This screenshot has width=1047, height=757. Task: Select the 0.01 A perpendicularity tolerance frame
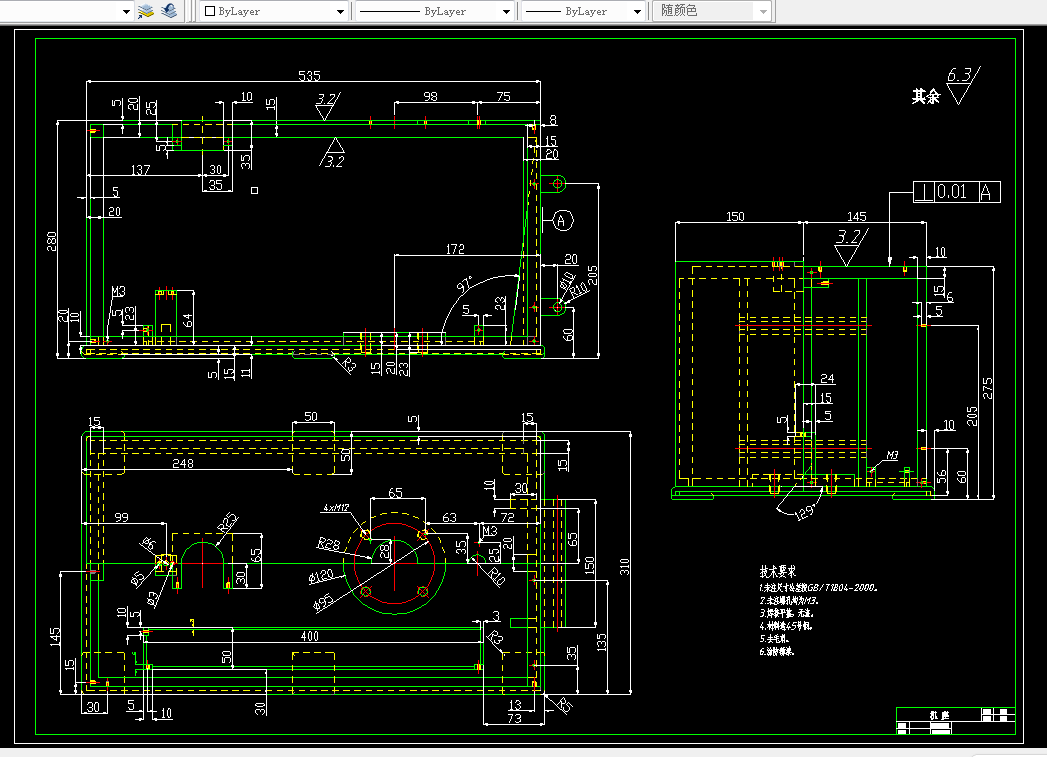957,192
